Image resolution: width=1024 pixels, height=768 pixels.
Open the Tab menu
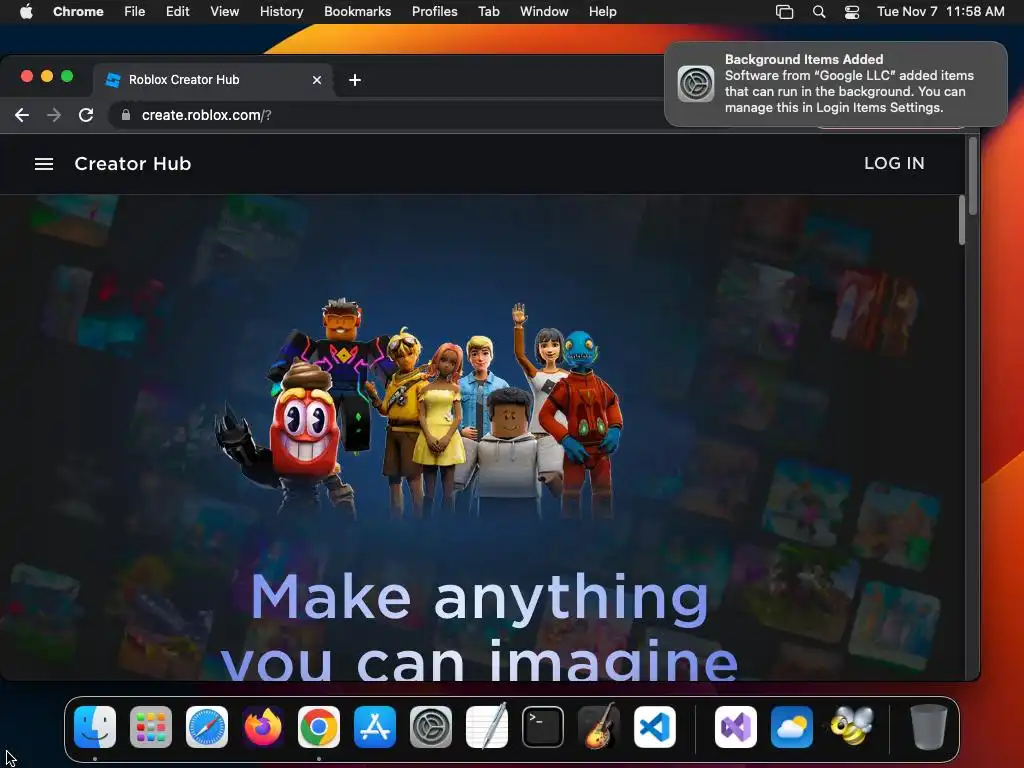(x=488, y=11)
